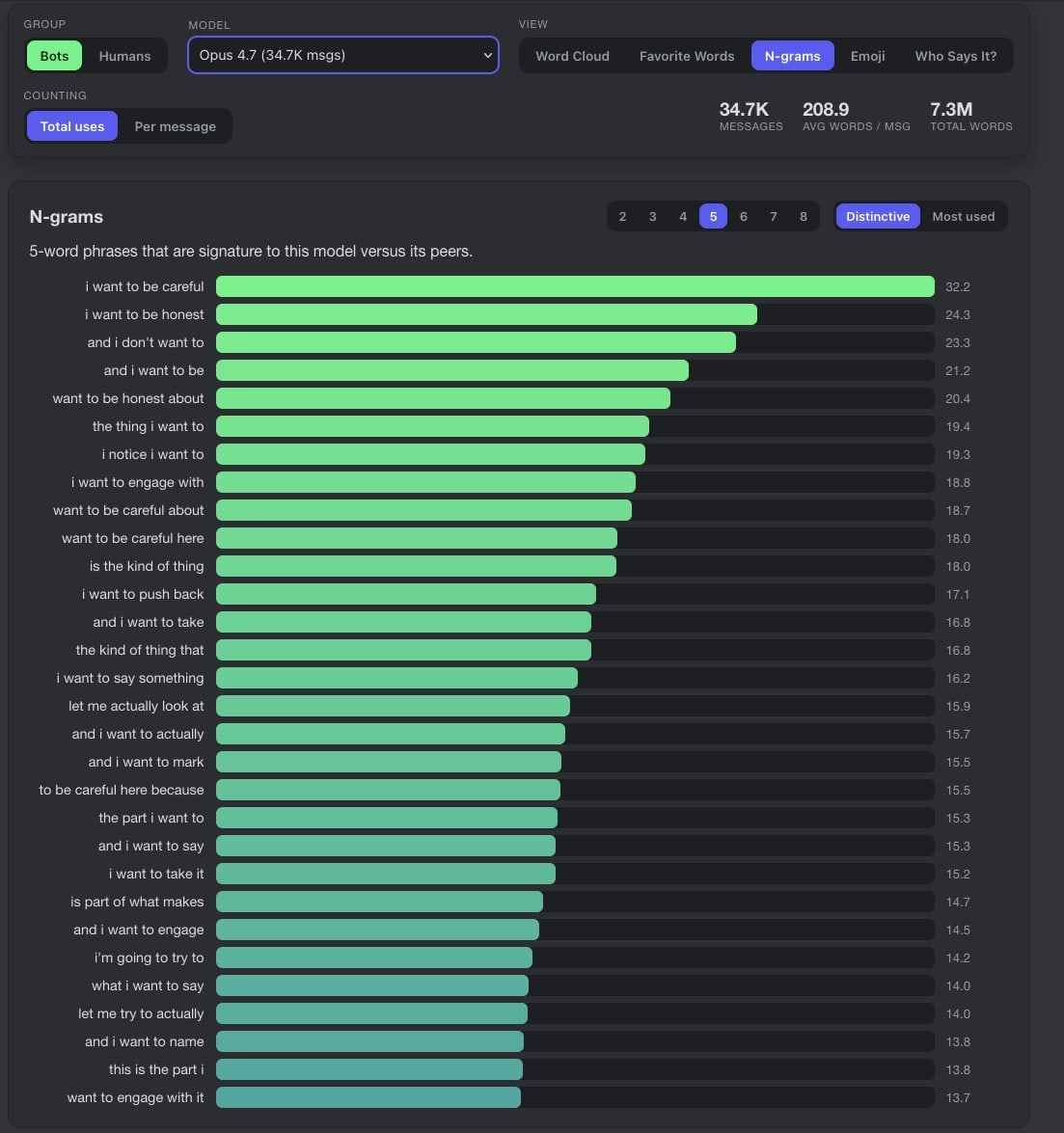Viewport: 1064px width, 1133px height.
Task: Click phrase label 'i want to say something'
Action: pos(130,678)
